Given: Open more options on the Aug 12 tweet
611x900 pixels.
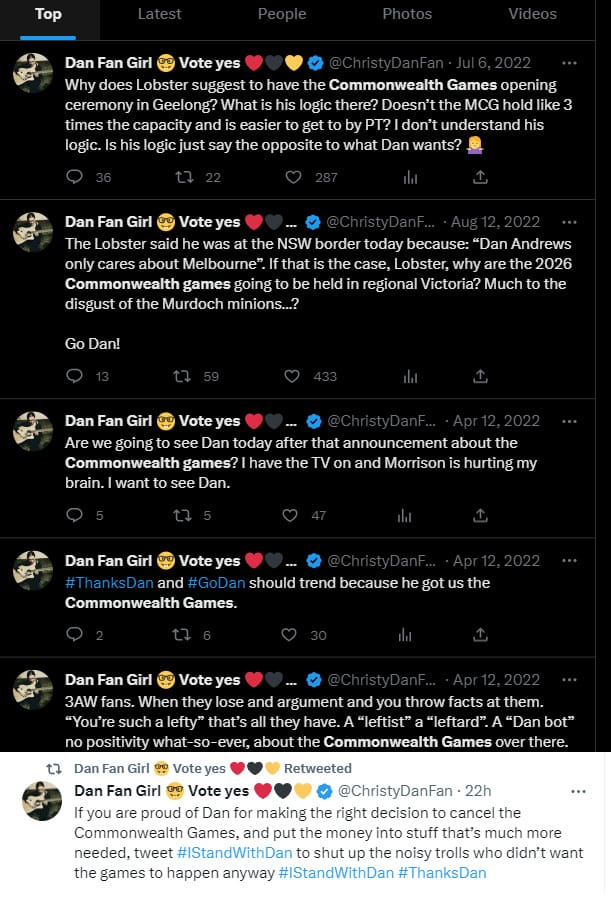Looking at the screenshot, I should (x=569, y=221).
